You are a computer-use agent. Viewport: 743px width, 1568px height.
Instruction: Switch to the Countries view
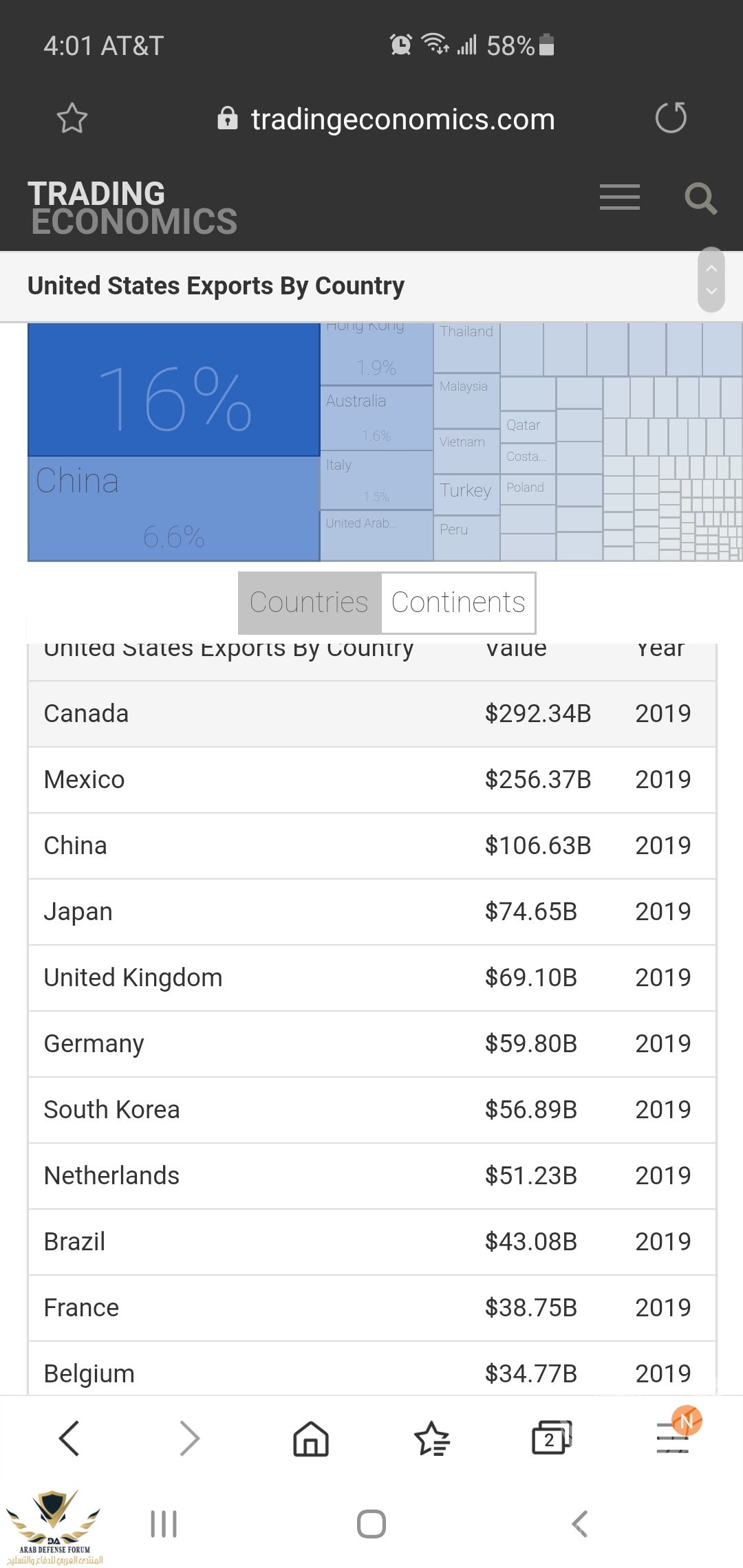point(309,602)
